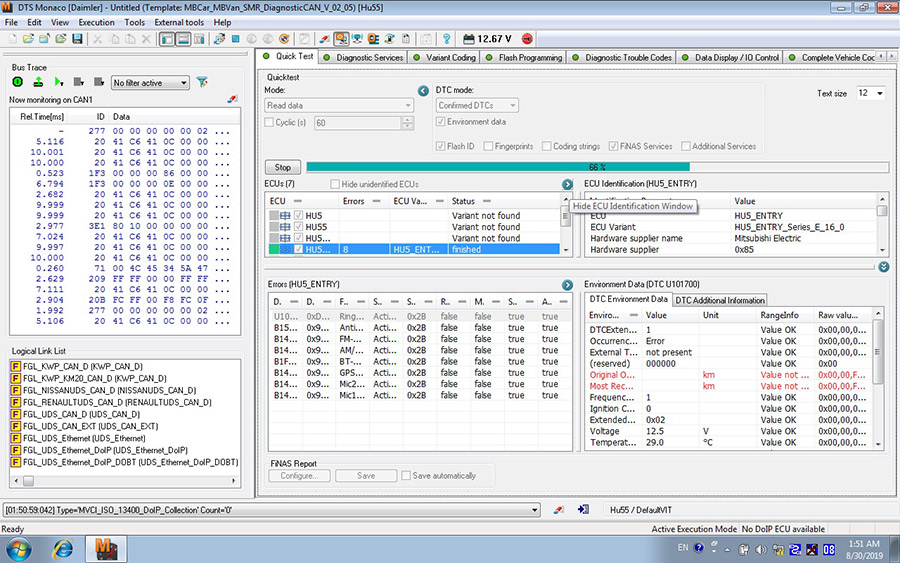Open the Execution menu
The width and height of the screenshot is (900, 563).
point(96,22)
